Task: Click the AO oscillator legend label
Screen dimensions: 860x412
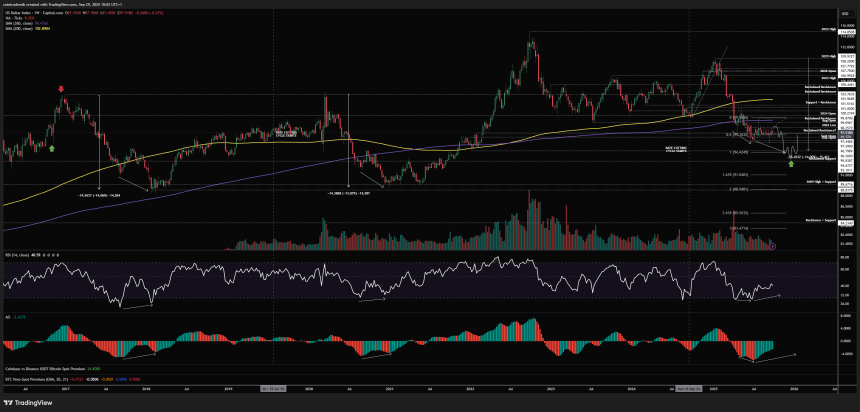Action: click(x=7, y=318)
